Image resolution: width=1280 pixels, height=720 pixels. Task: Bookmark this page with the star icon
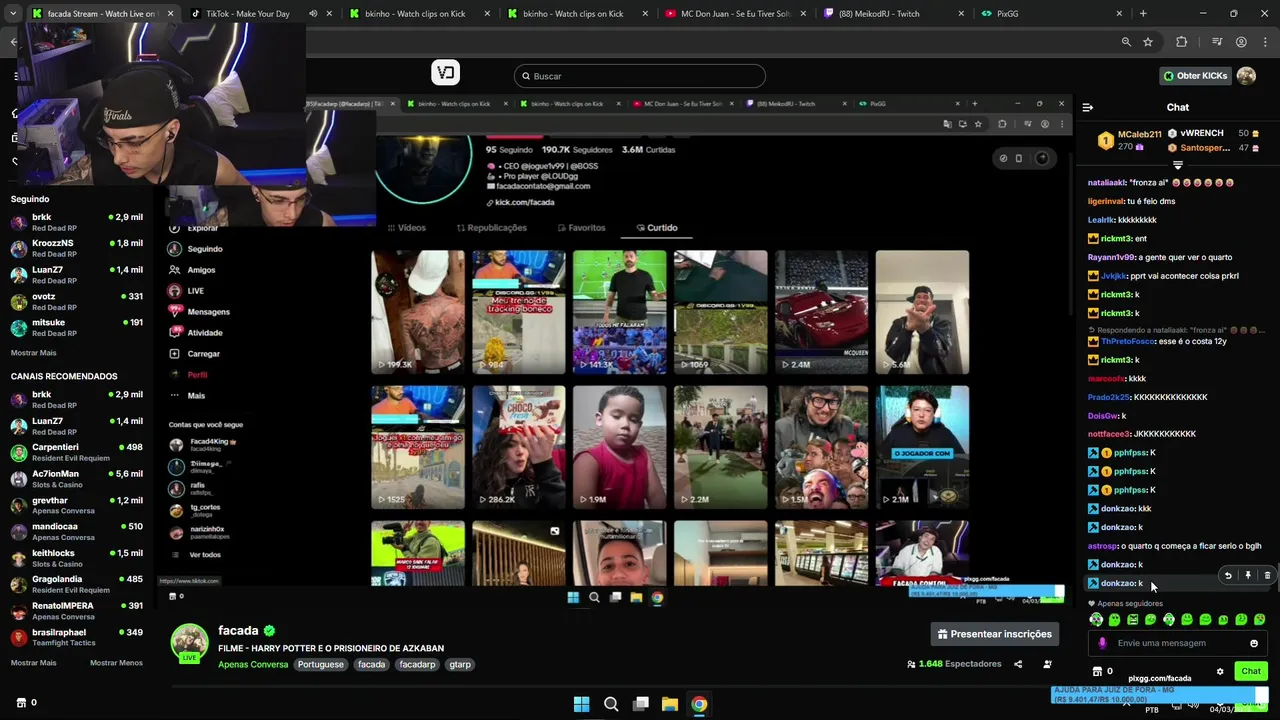coord(1148,42)
